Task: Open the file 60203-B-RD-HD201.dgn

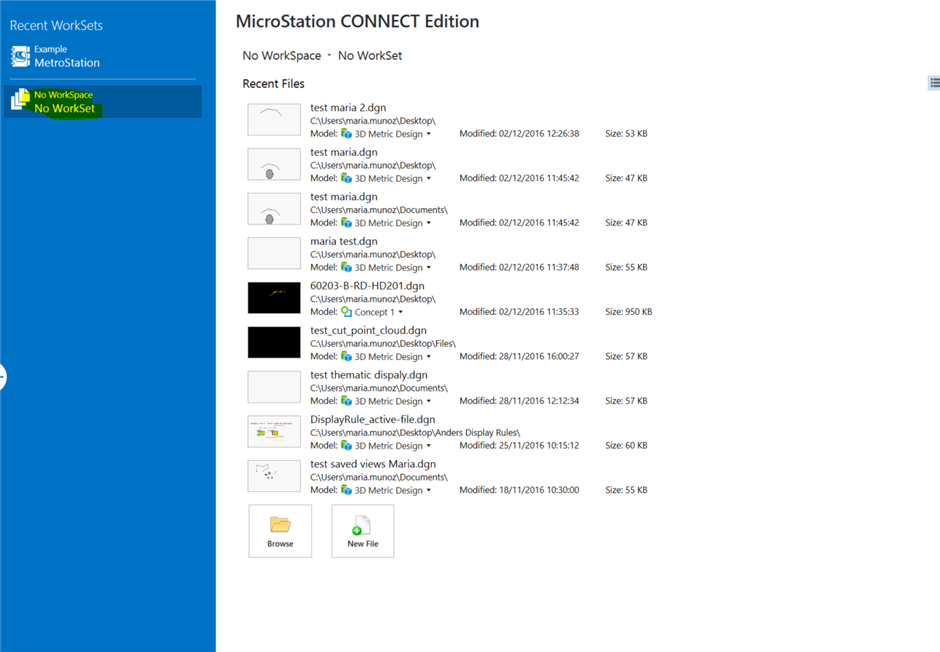Action: point(367,286)
